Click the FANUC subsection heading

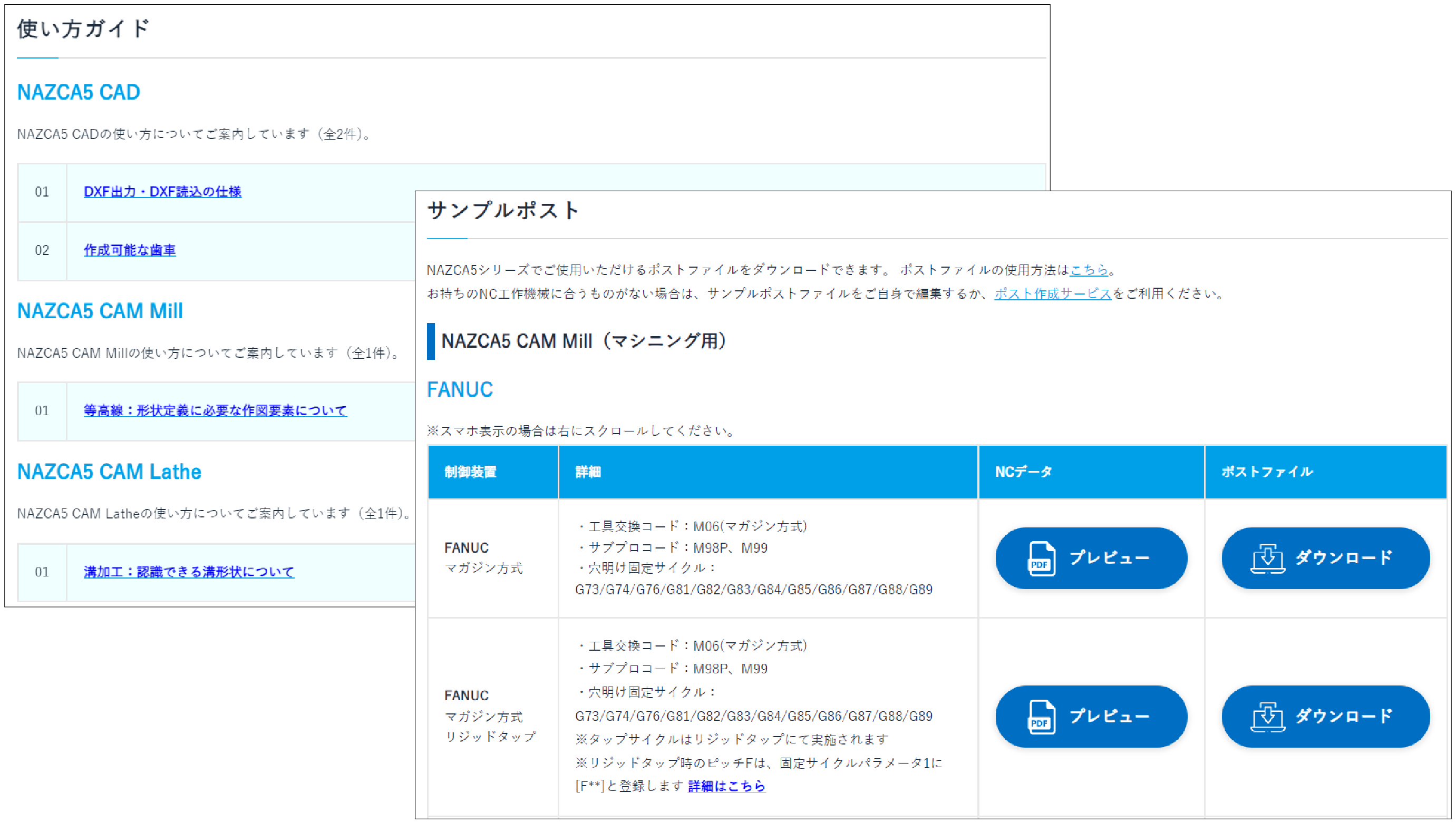coord(460,389)
